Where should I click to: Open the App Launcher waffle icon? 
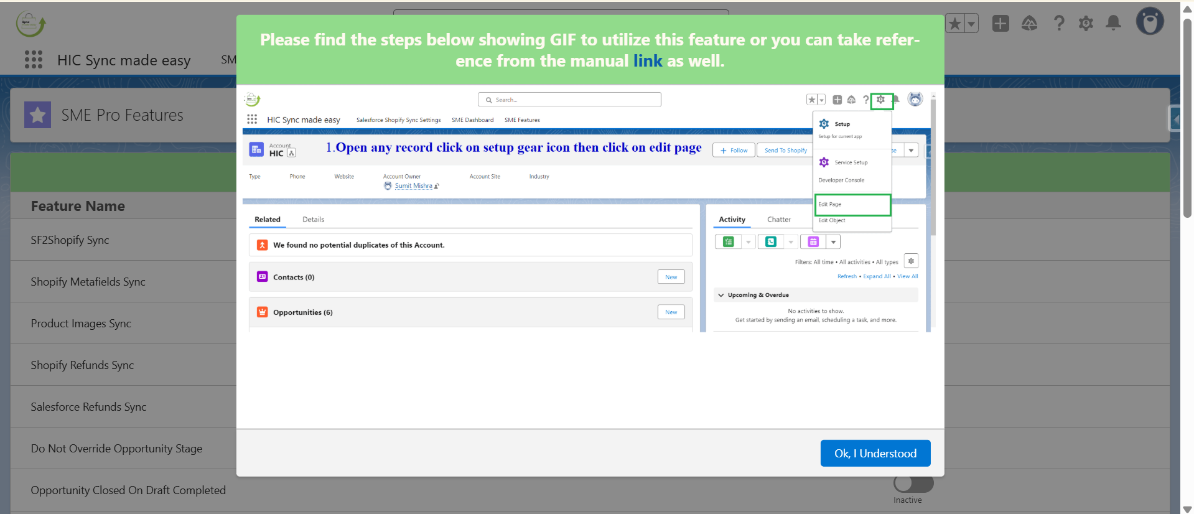click(x=32, y=60)
